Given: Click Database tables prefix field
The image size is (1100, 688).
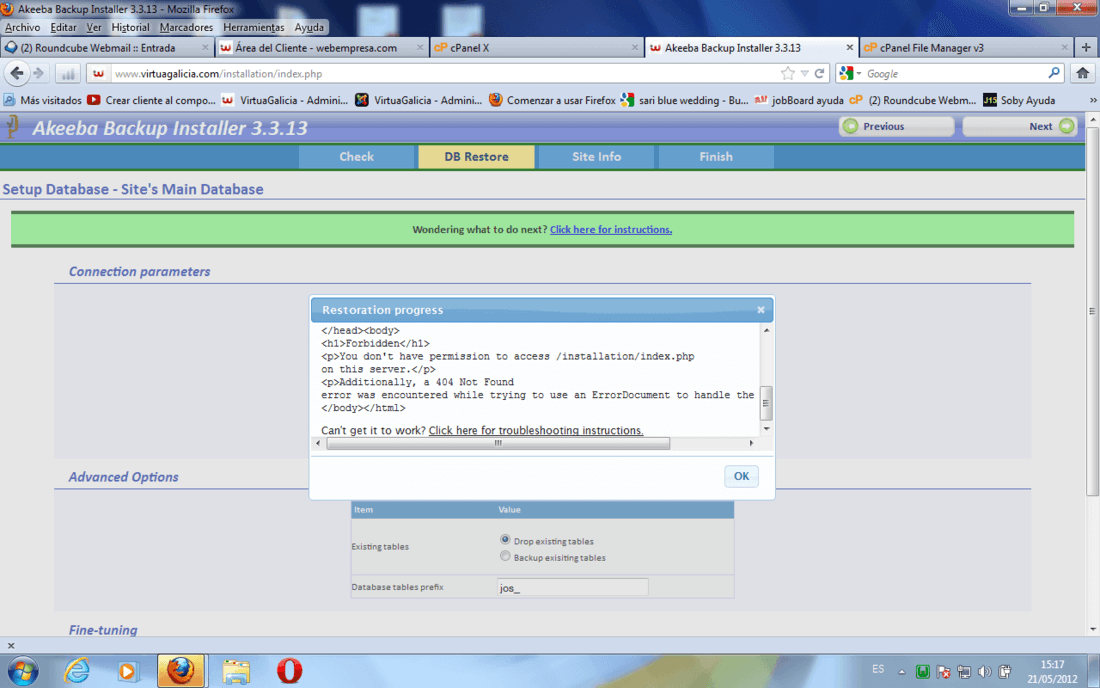Looking at the screenshot, I should click(572, 588).
